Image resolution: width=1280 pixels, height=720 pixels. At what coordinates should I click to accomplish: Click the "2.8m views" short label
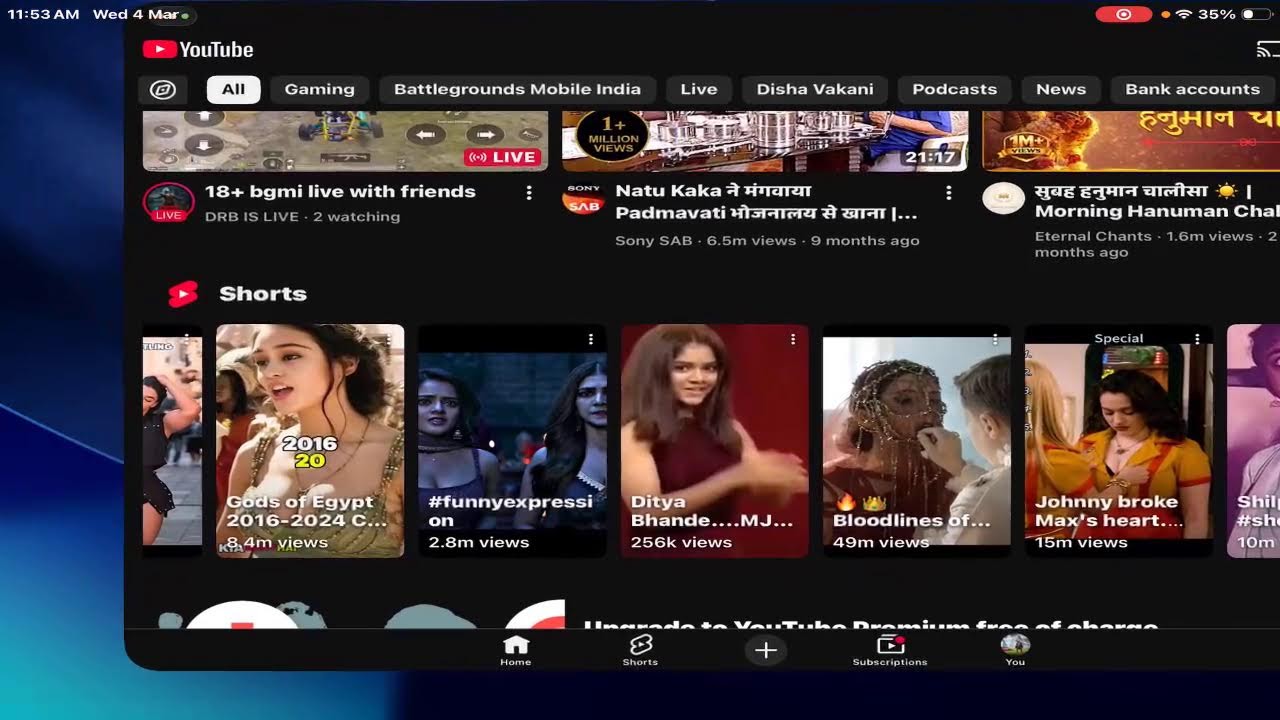[x=478, y=542]
